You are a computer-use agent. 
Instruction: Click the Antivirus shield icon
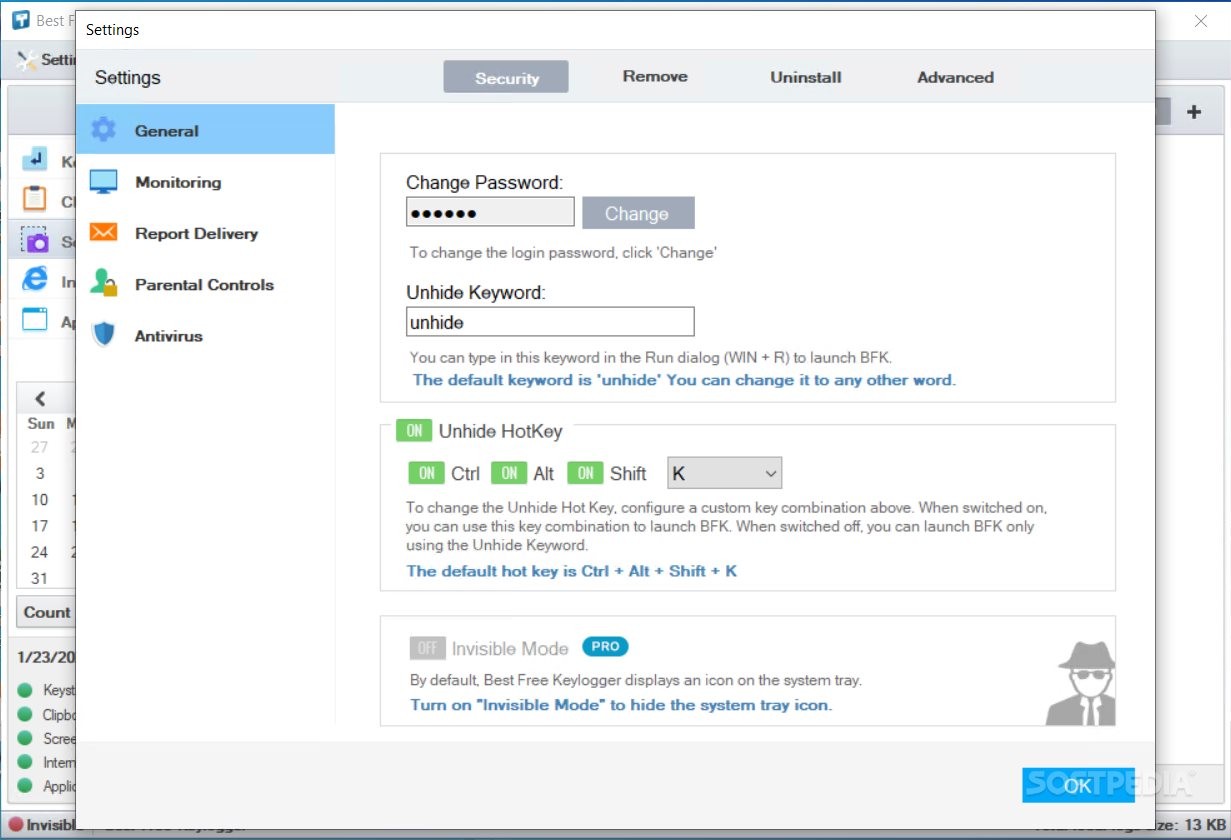pos(104,335)
